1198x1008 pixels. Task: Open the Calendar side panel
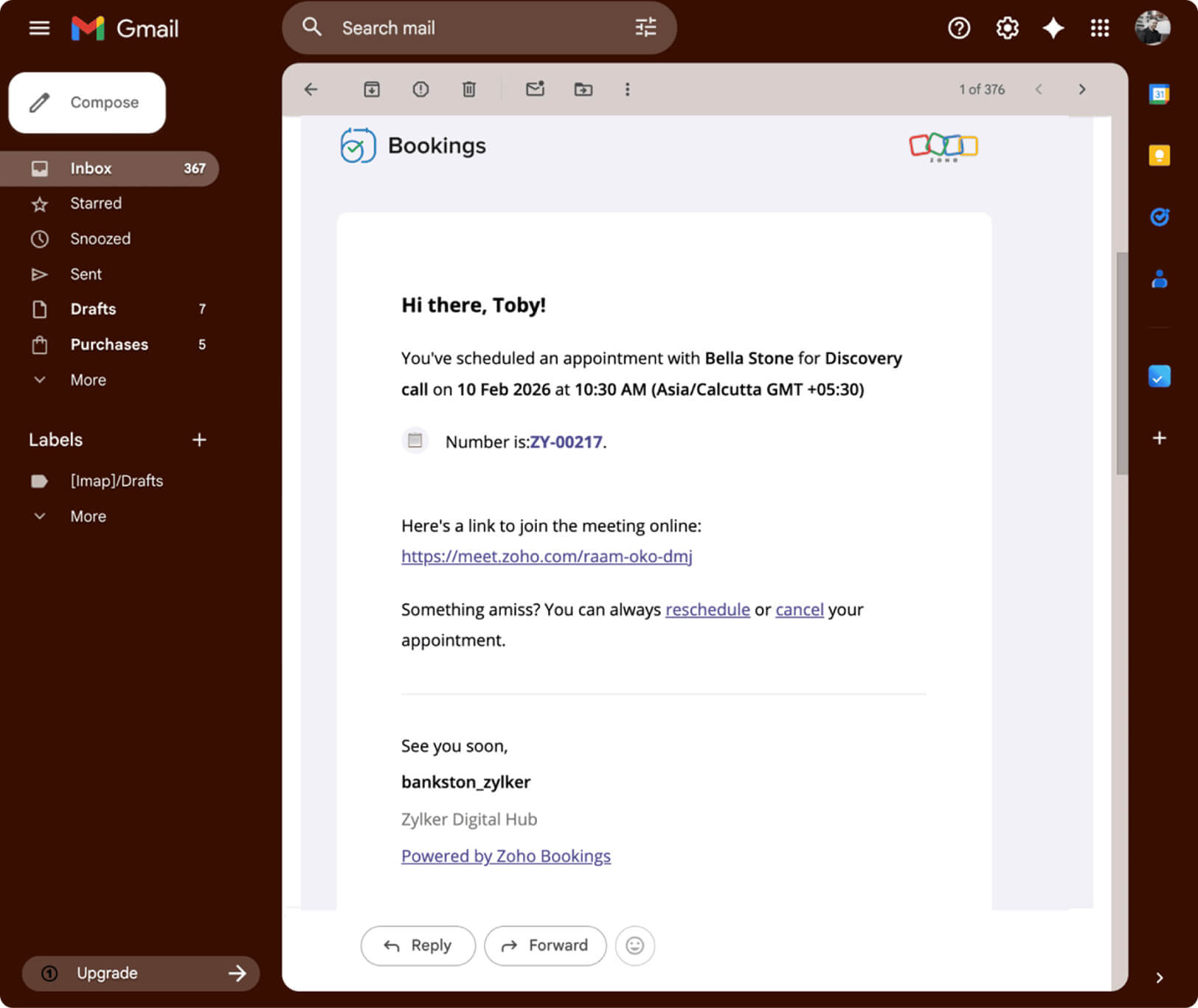[x=1160, y=94]
